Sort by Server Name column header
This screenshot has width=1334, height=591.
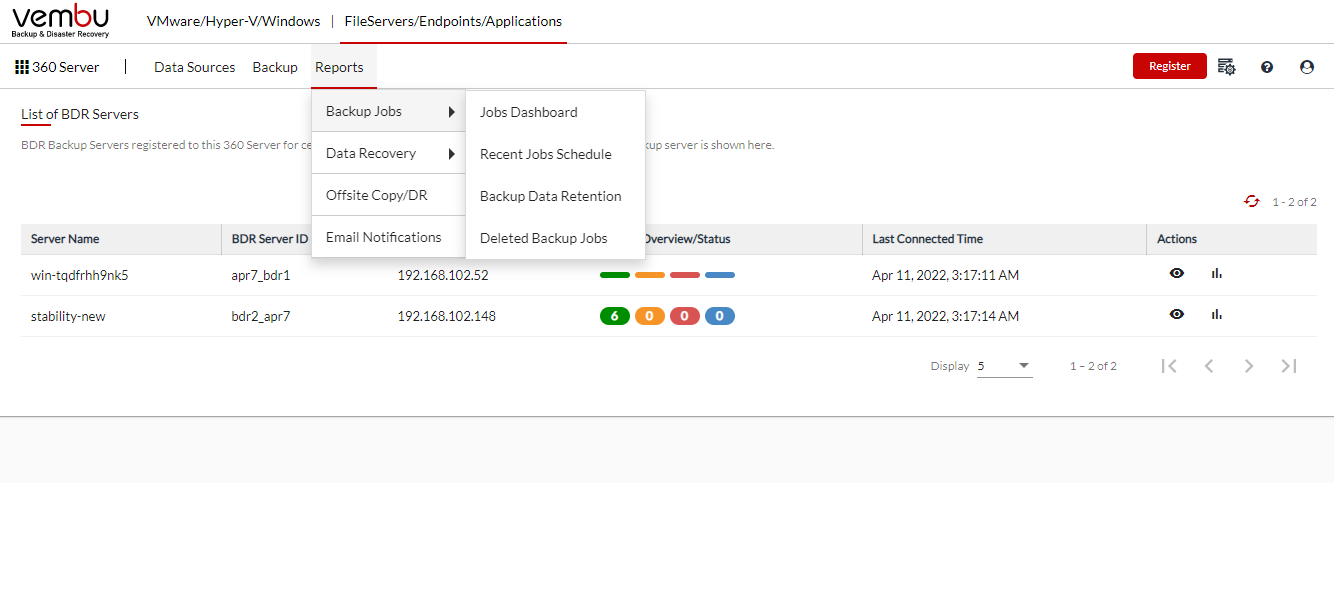pos(65,239)
